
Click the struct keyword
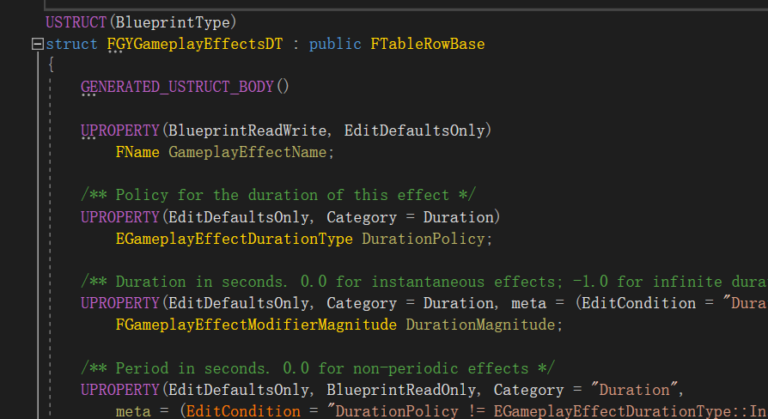tap(72, 44)
